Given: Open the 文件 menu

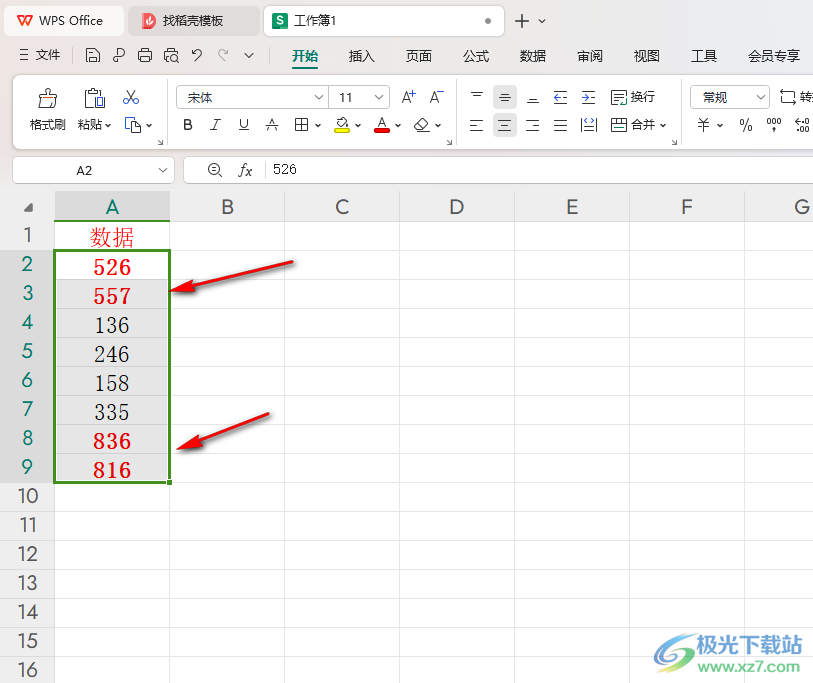Looking at the screenshot, I should 40,55.
